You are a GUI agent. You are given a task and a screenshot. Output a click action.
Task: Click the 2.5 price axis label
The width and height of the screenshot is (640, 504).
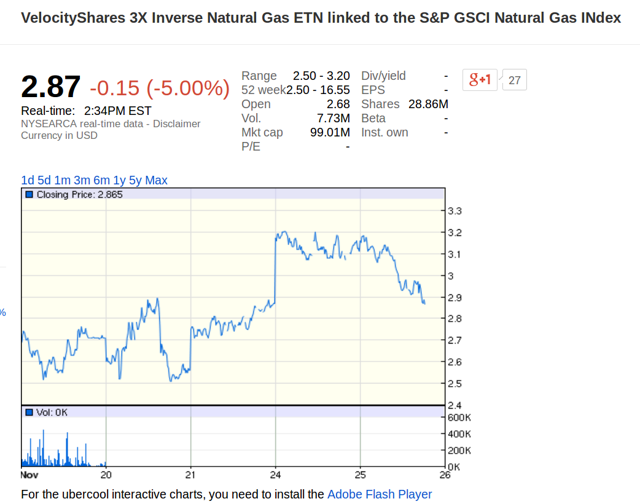pyautogui.click(x=455, y=384)
